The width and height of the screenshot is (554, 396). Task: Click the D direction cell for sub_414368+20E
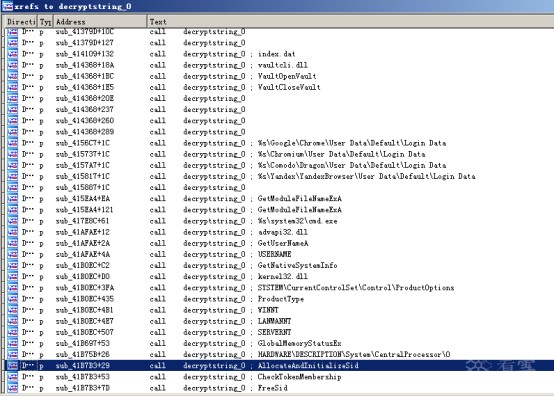(28, 99)
